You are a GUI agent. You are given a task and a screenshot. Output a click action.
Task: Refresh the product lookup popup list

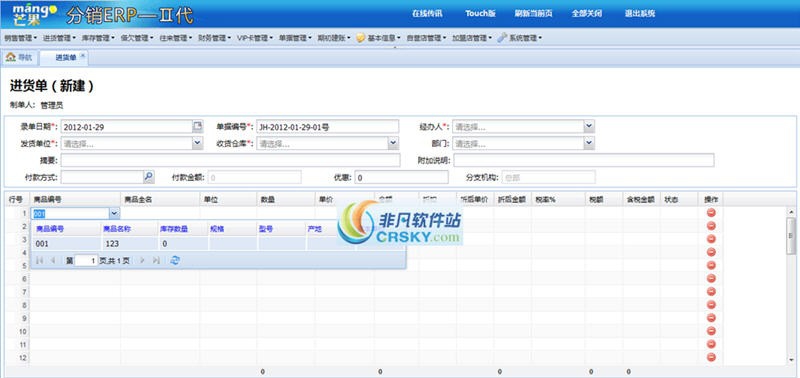pos(175,260)
